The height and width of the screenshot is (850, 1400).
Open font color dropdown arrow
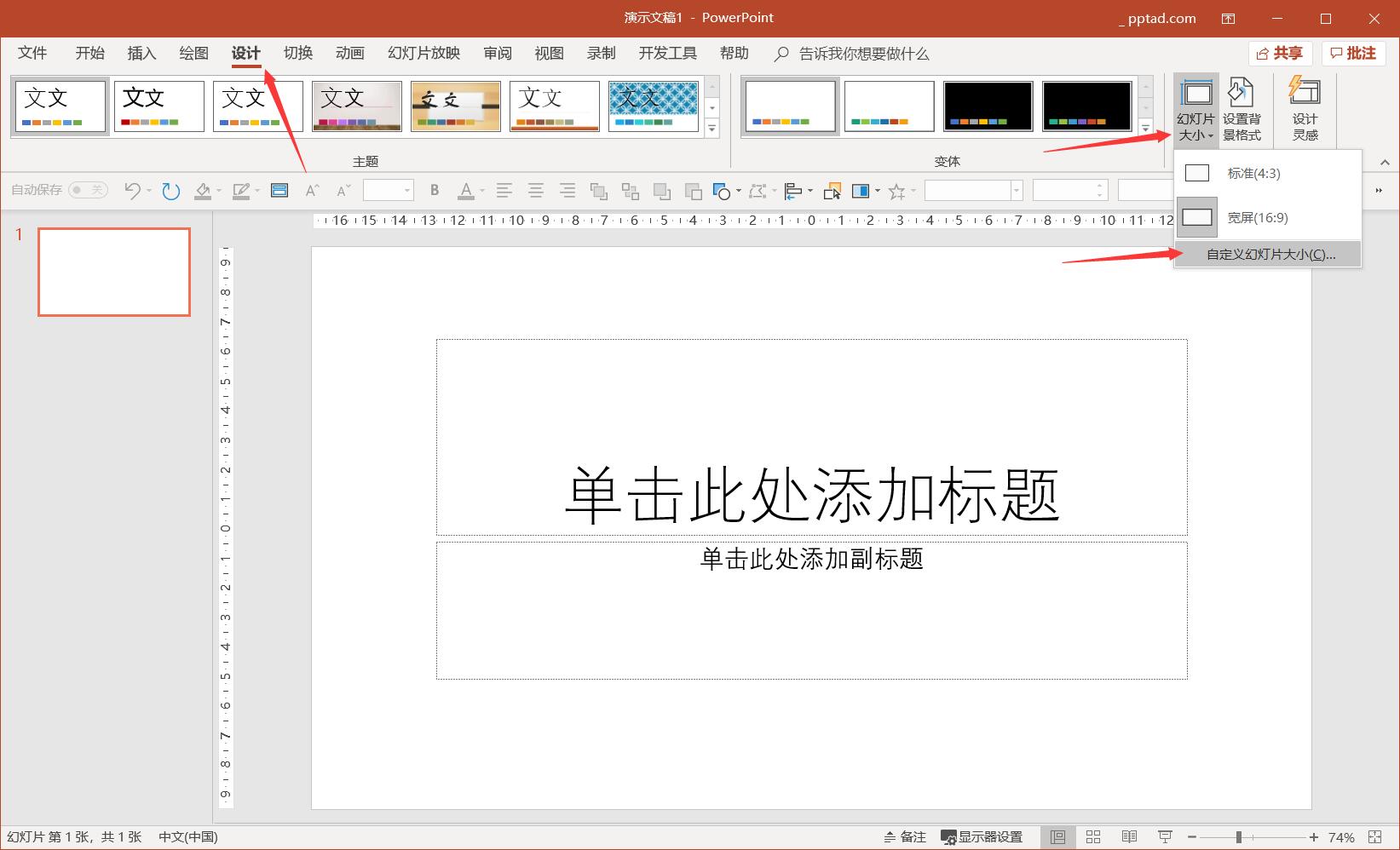pos(481,191)
